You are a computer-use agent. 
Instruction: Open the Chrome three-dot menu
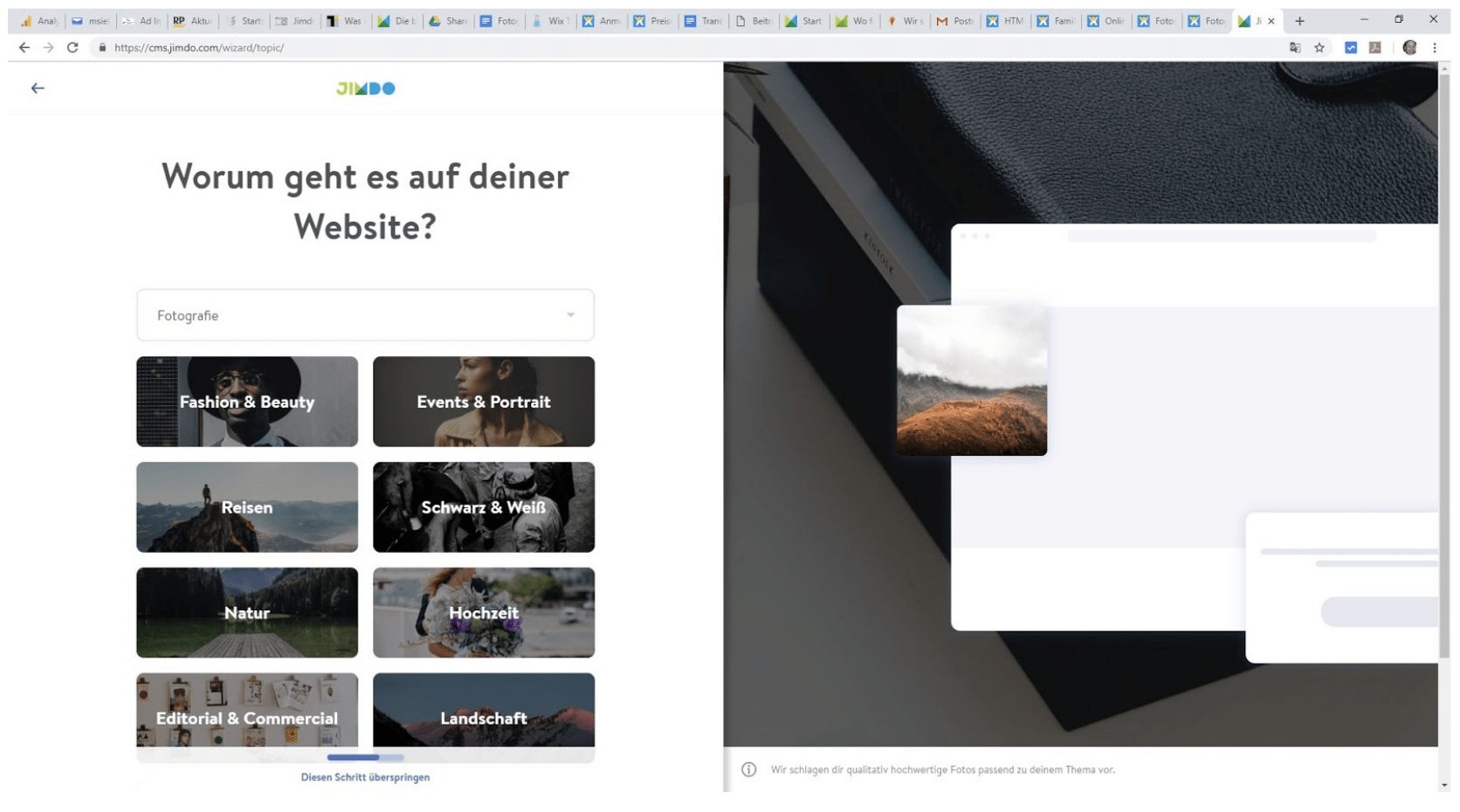(1435, 47)
